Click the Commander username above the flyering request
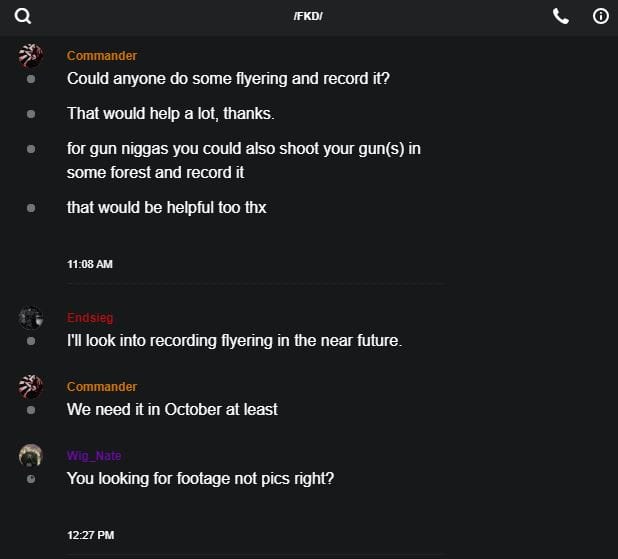 pyautogui.click(x=102, y=56)
